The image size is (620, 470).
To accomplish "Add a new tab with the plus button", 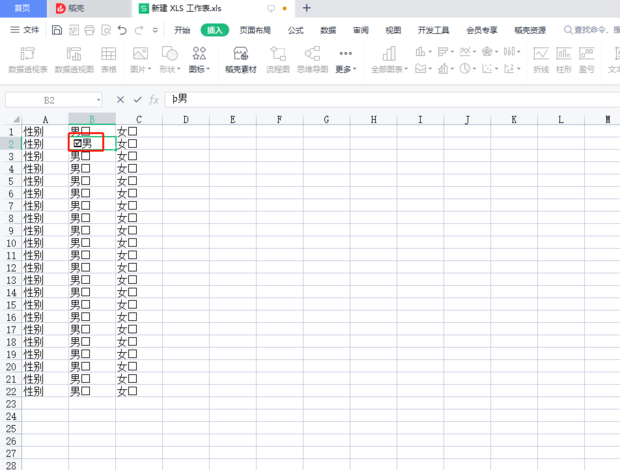I will point(306,8).
